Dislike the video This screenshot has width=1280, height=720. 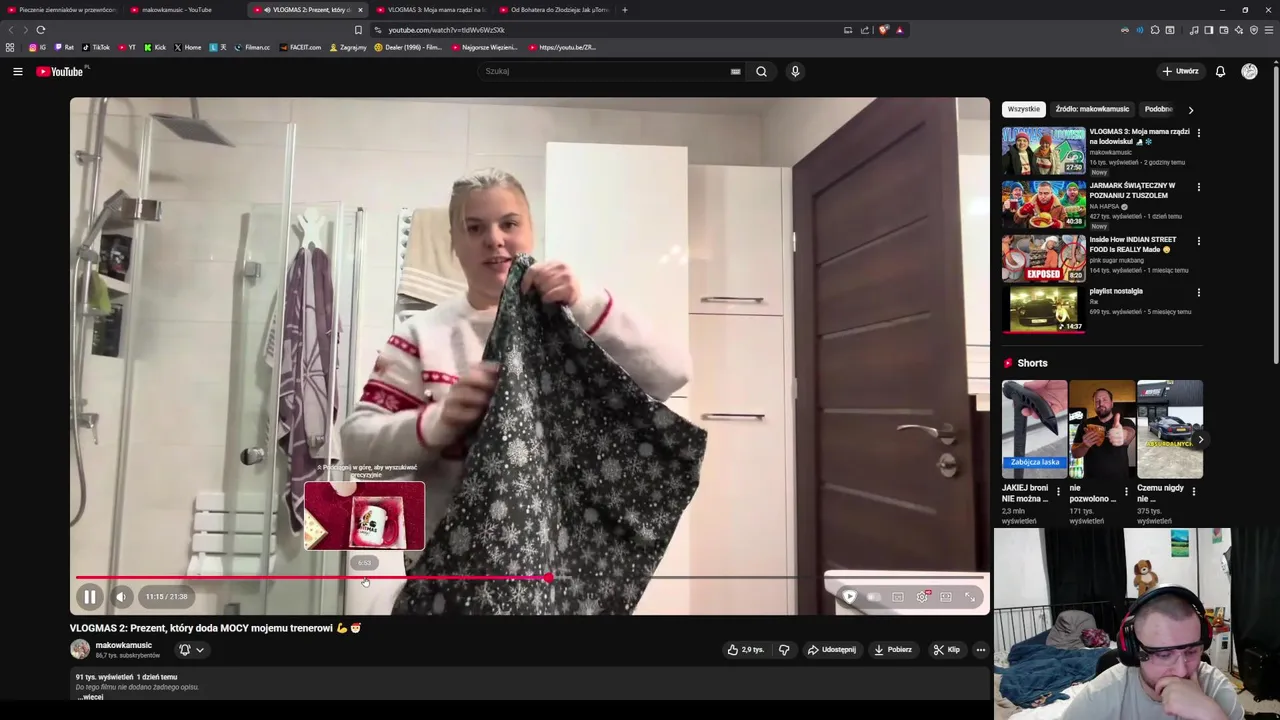click(784, 650)
